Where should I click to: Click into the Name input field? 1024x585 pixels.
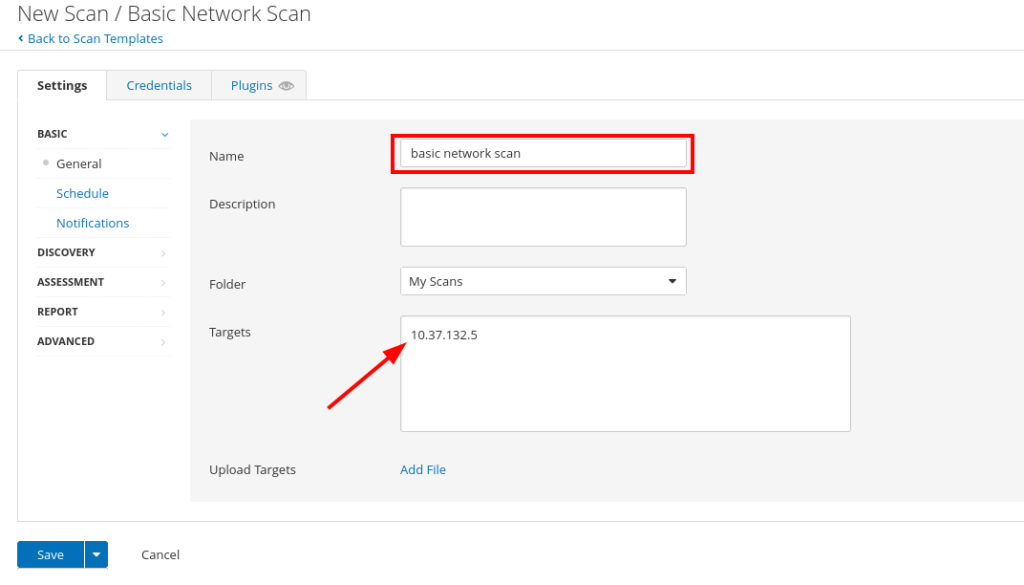(x=543, y=153)
